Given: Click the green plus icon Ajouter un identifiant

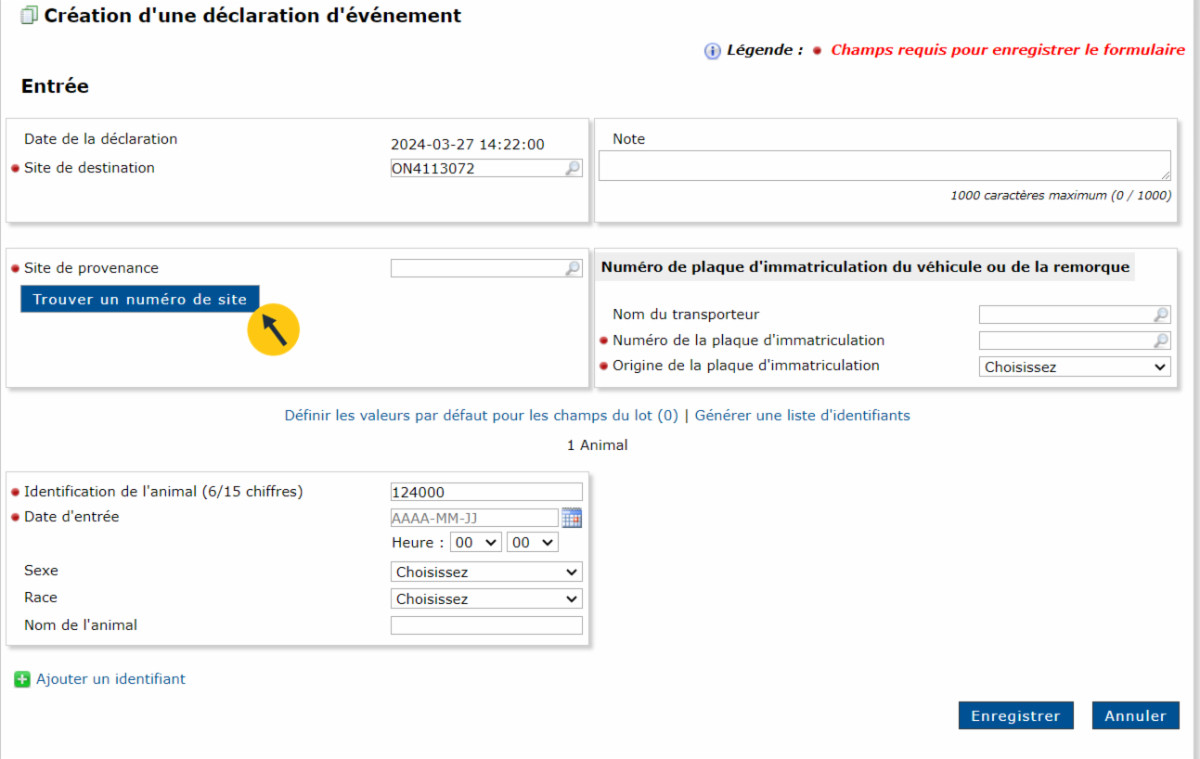Looking at the screenshot, I should tap(22, 680).
